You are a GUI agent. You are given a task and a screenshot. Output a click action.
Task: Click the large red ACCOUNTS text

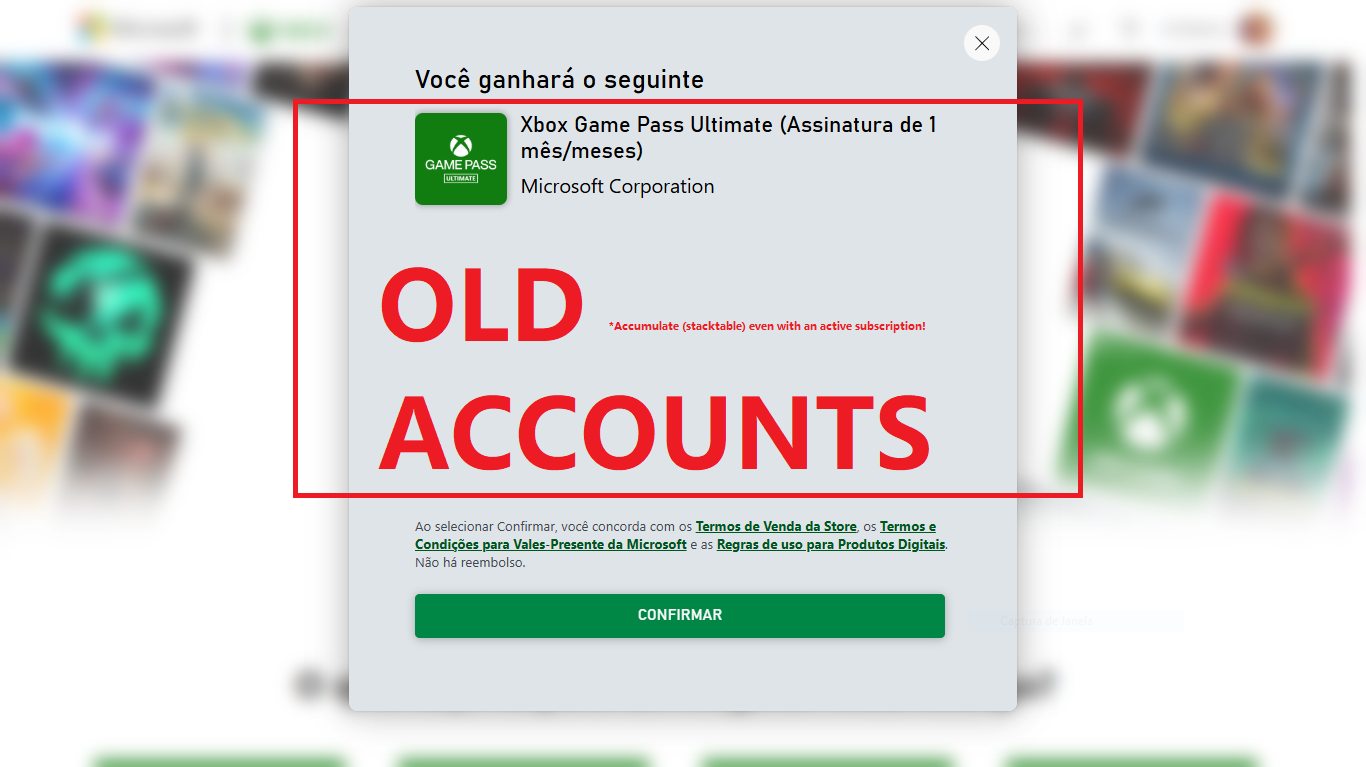pos(655,433)
